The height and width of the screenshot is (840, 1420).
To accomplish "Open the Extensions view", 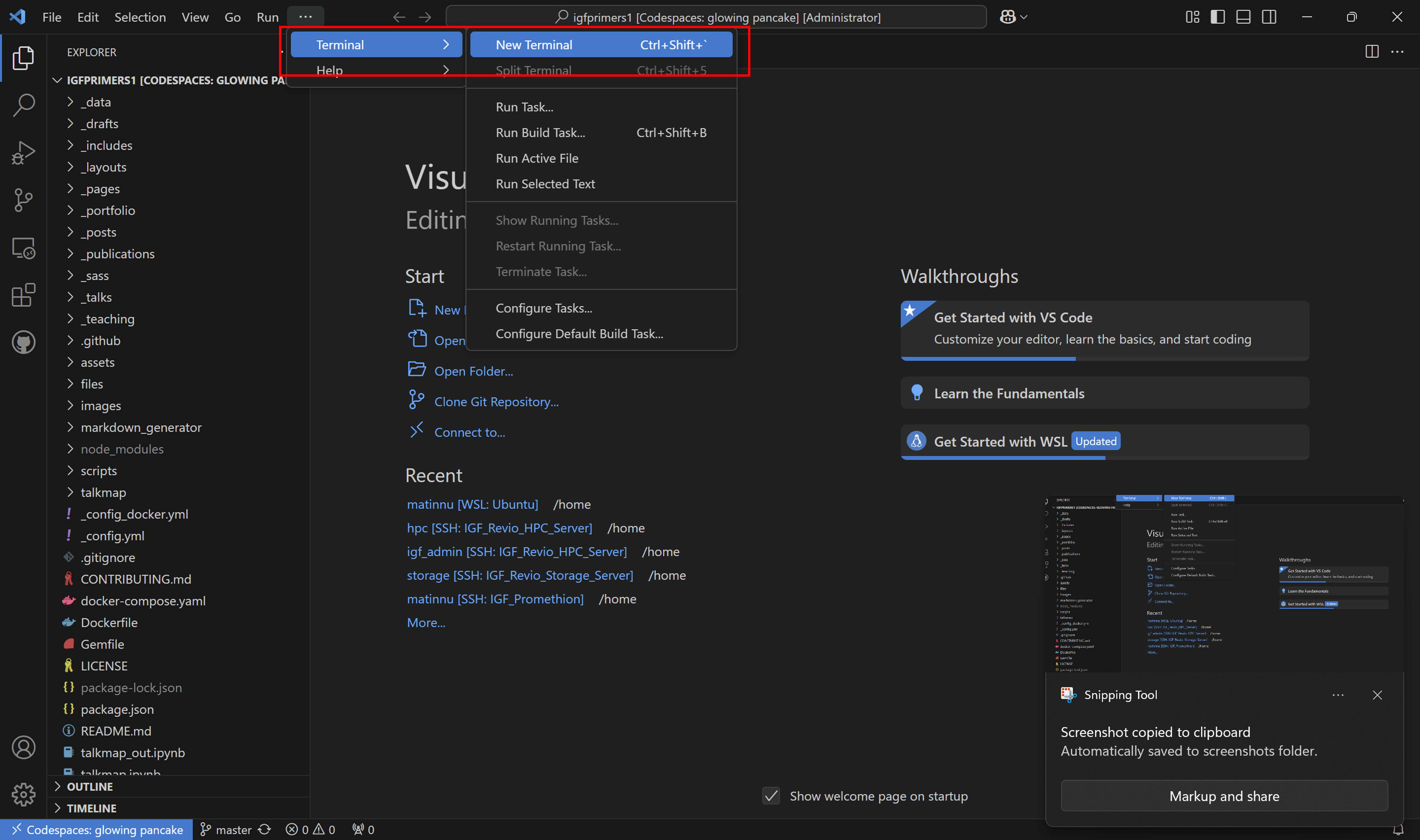I will pyautogui.click(x=23, y=295).
